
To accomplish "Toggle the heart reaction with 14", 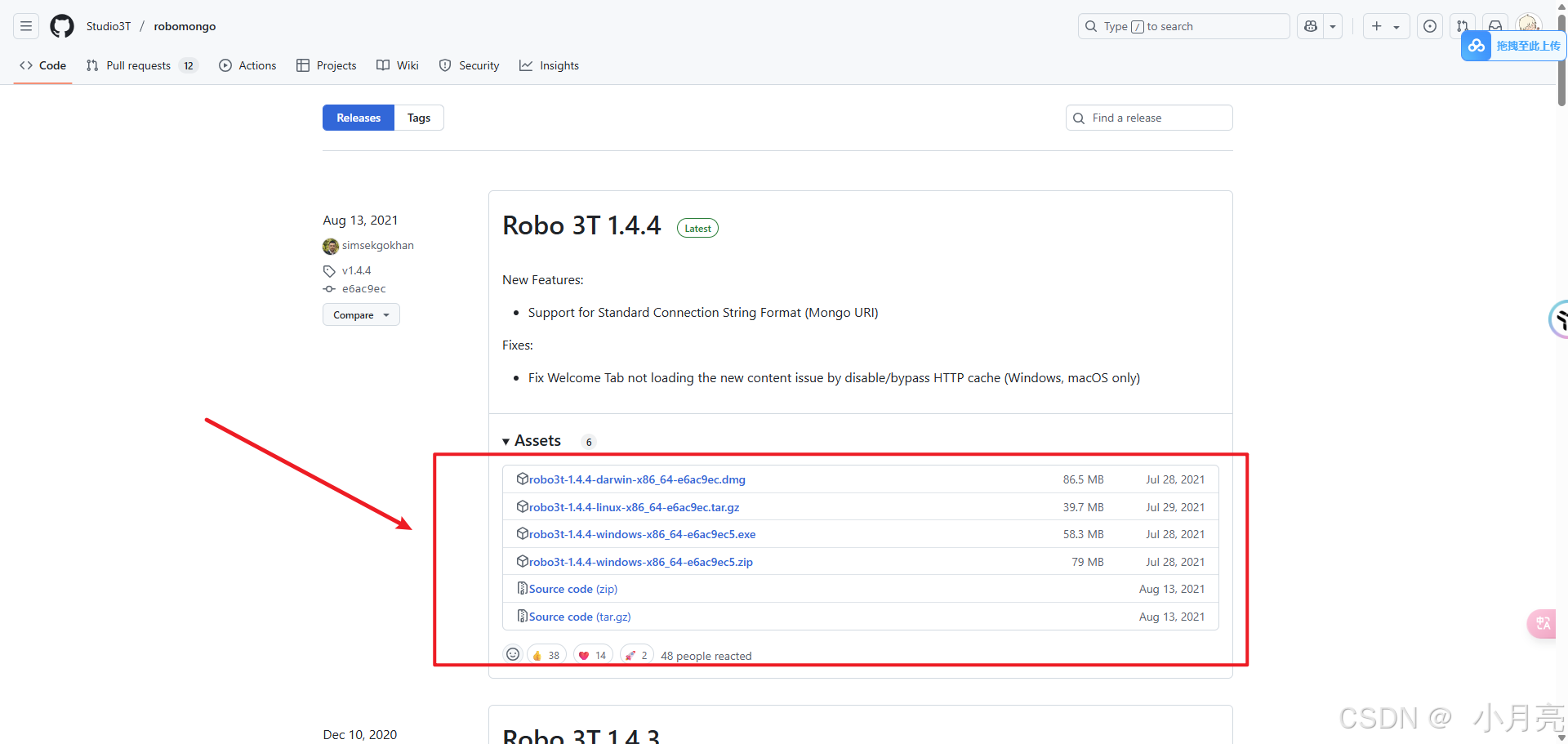I will [593, 655].
